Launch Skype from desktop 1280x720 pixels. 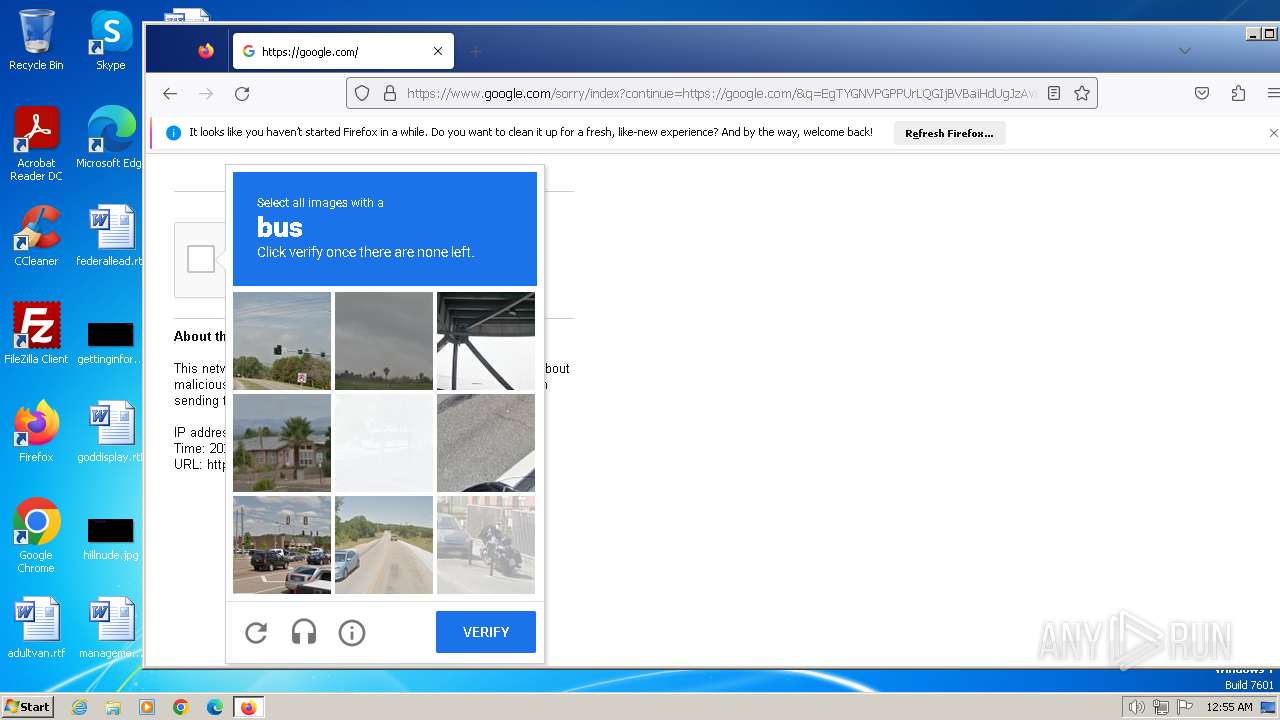pyautogui.click(x=111, y=40)
